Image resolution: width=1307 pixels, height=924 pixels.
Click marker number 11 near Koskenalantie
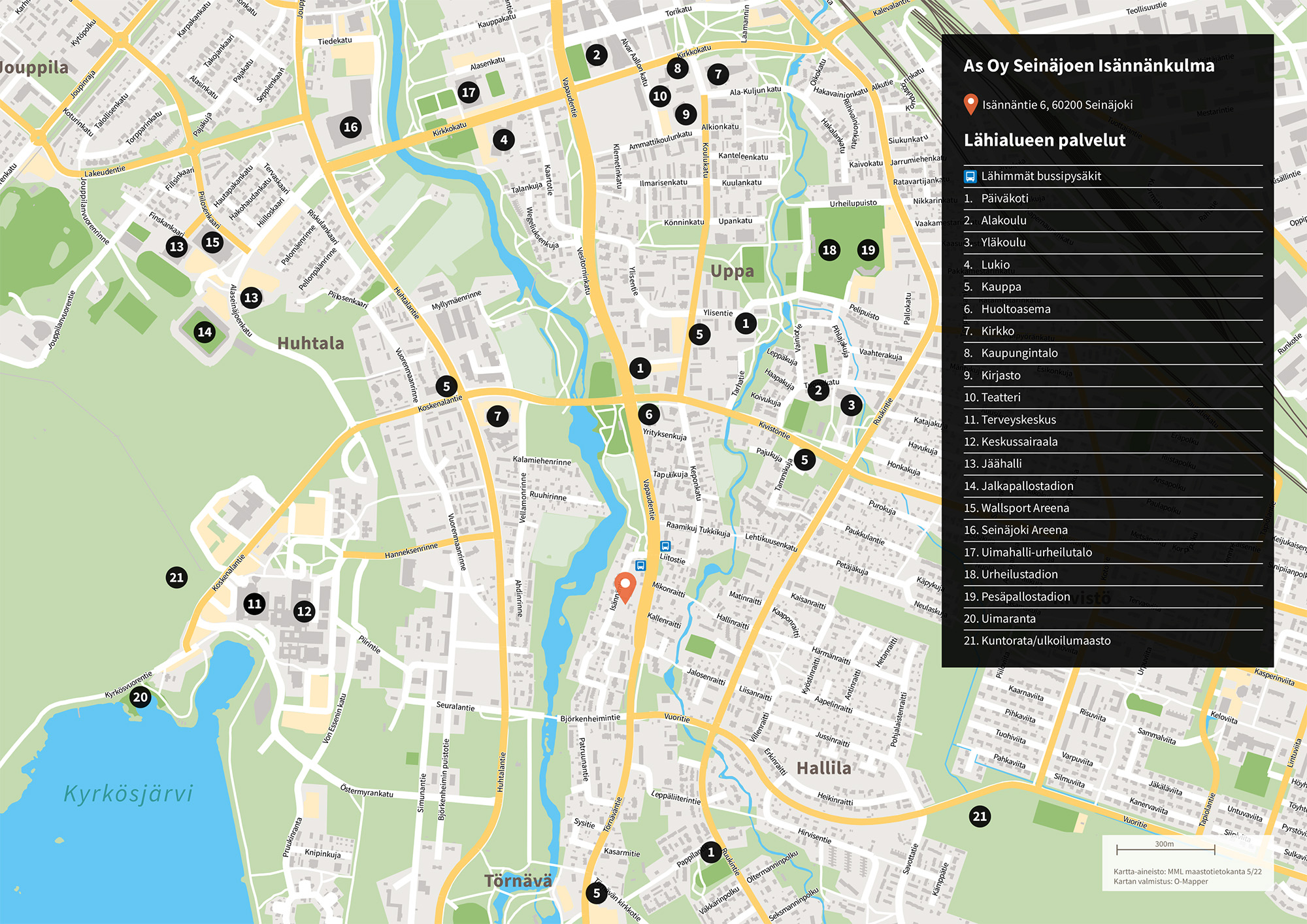pos(255,604)
